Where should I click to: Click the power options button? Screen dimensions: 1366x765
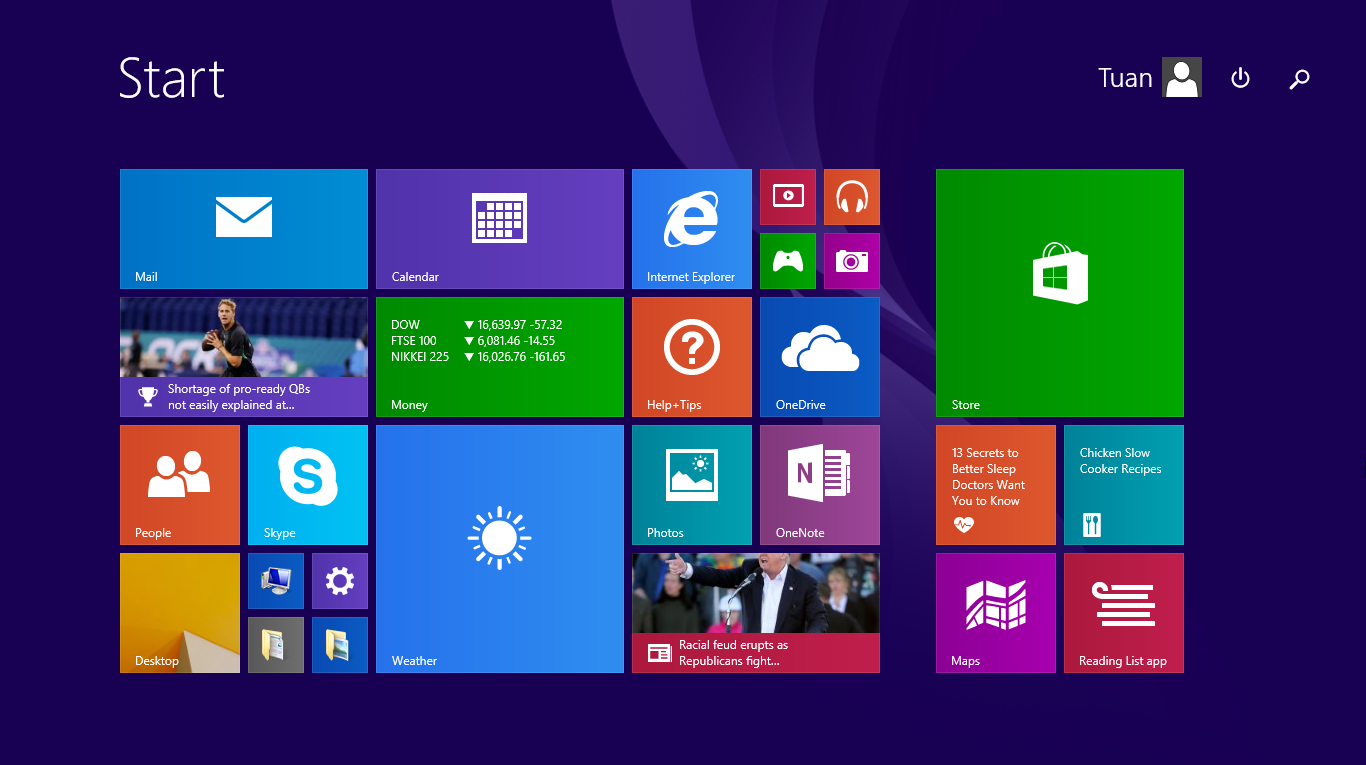tap(1240, 78)
